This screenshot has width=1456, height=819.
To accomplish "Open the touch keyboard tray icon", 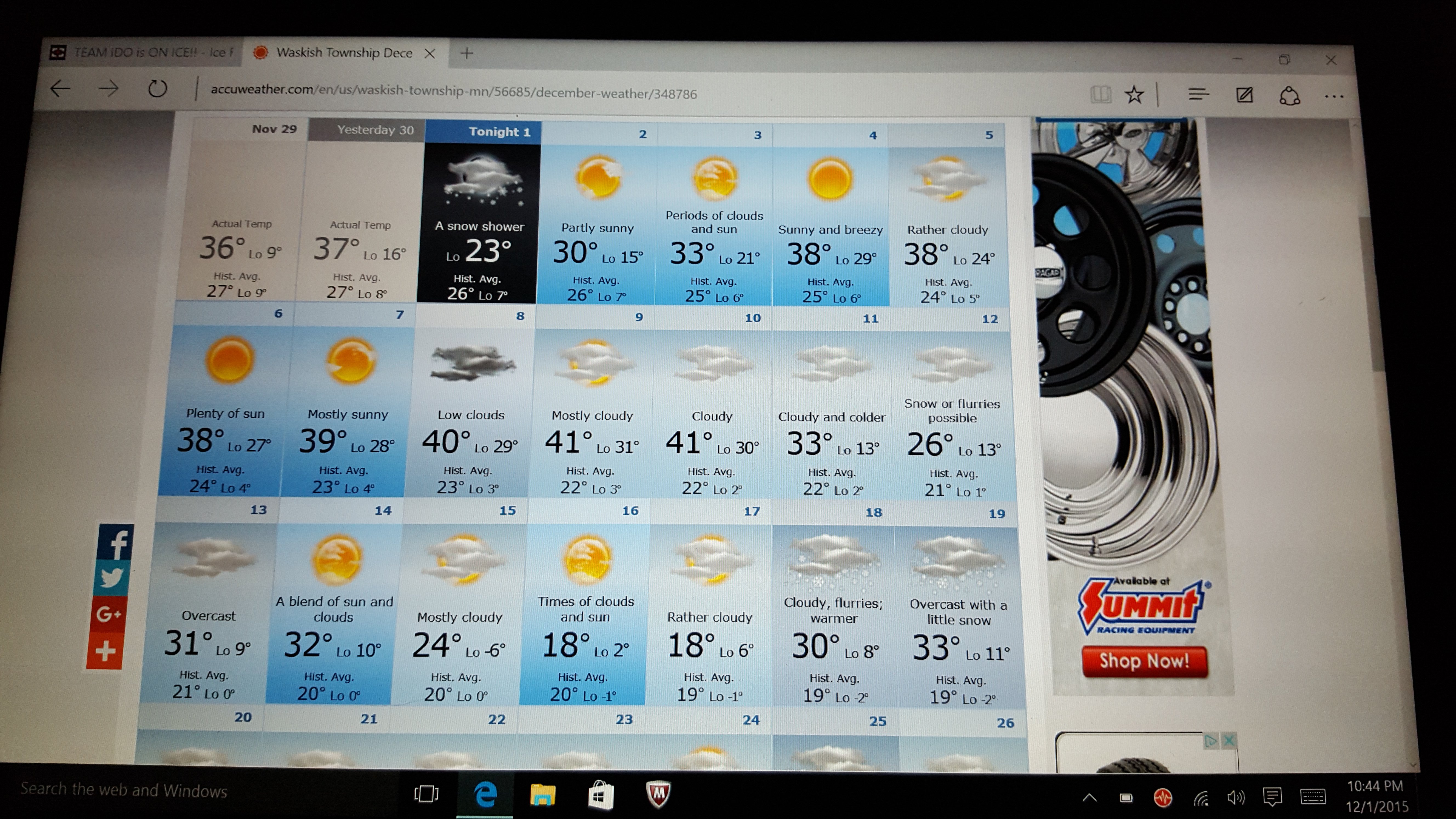I will click(x=1312, y=797).
